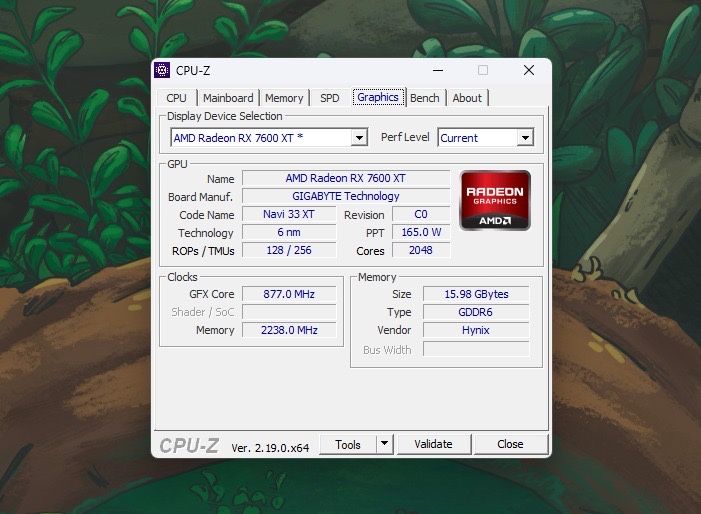This screenshot has width=701, height=514.
Task: Click the CPU-Z app icon in title bar
Action: pos(162,70)
